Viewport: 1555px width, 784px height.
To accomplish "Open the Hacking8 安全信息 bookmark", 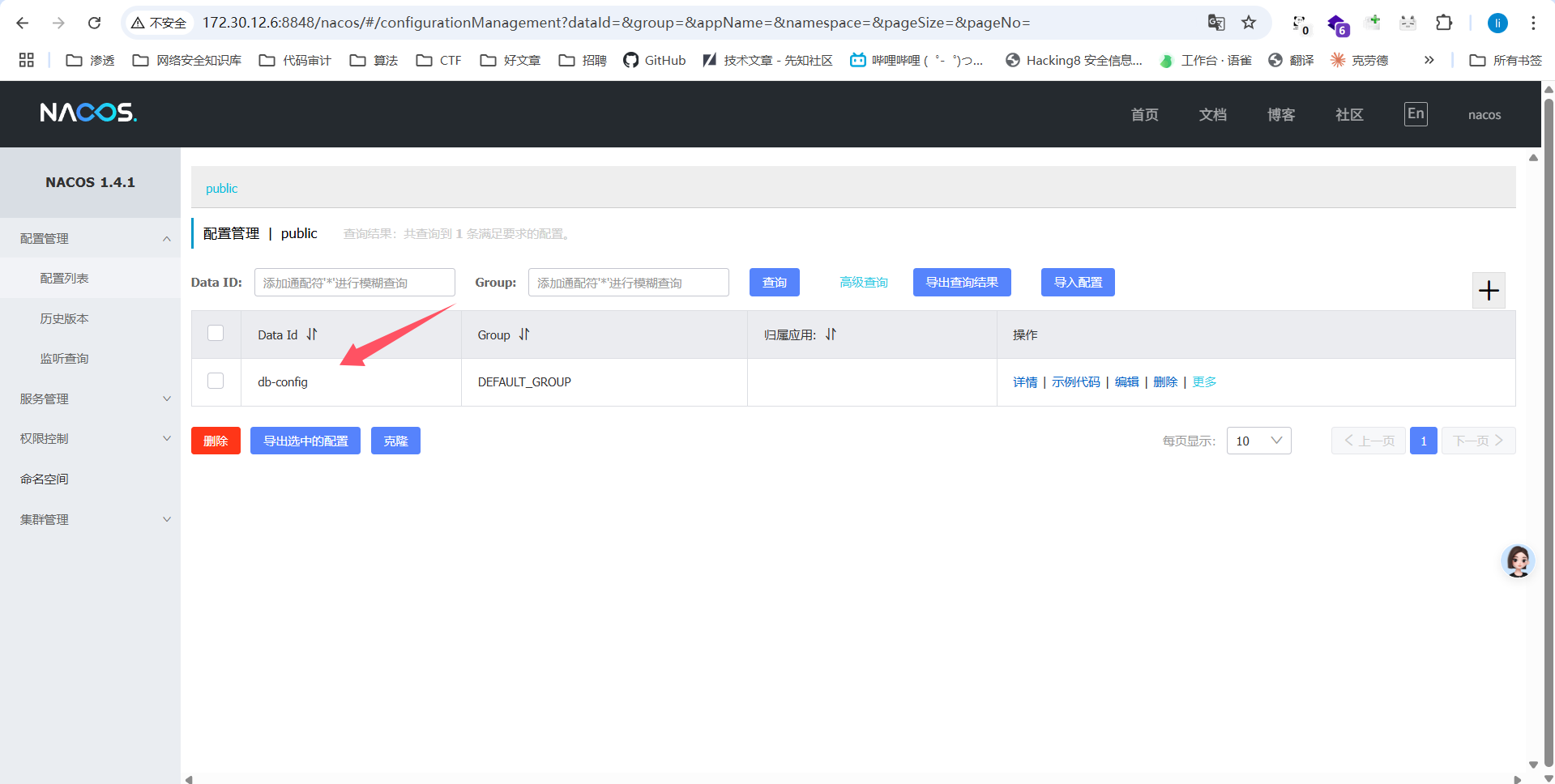I will point(1074,60).
